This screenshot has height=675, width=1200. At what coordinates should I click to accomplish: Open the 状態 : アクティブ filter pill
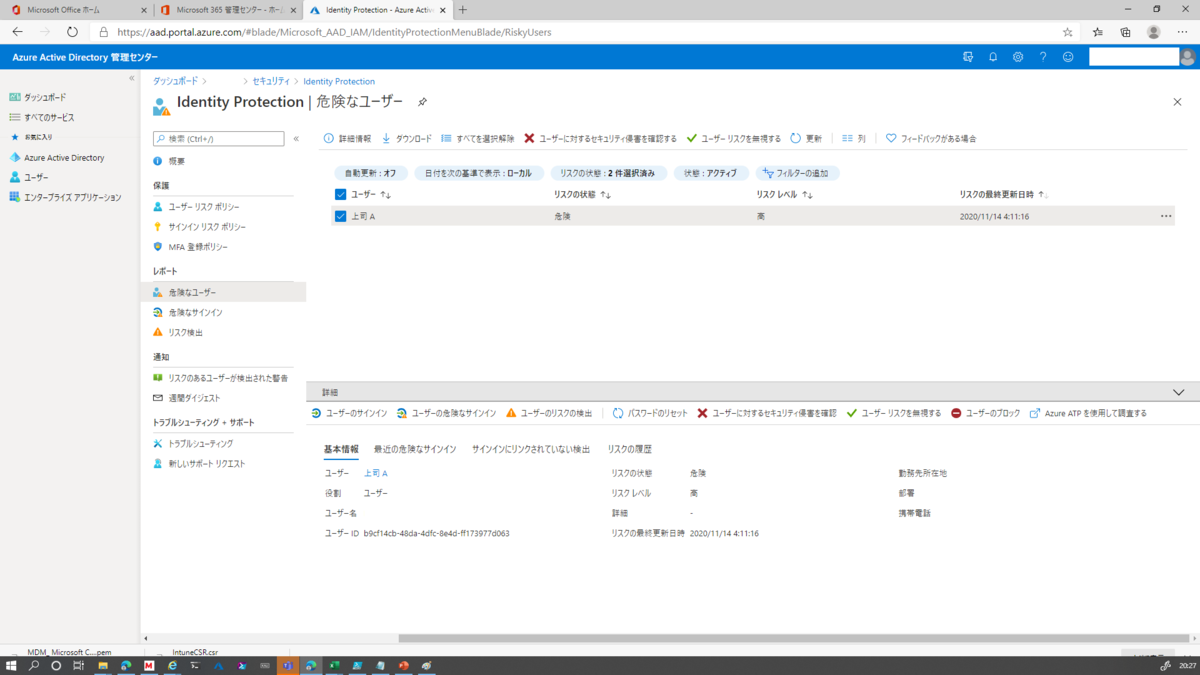[710, 173]
